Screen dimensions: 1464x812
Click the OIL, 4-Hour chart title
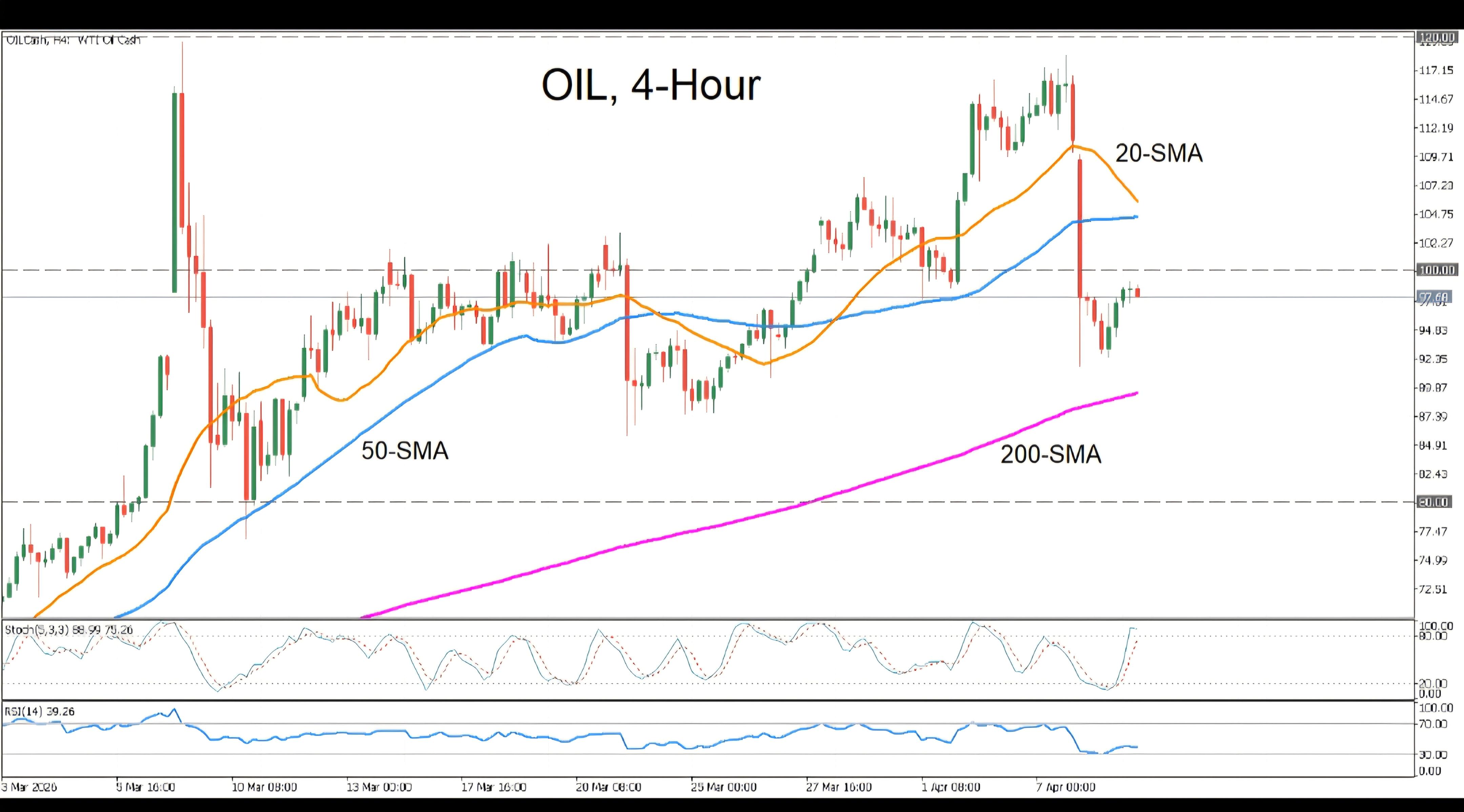tap(651, 86)
